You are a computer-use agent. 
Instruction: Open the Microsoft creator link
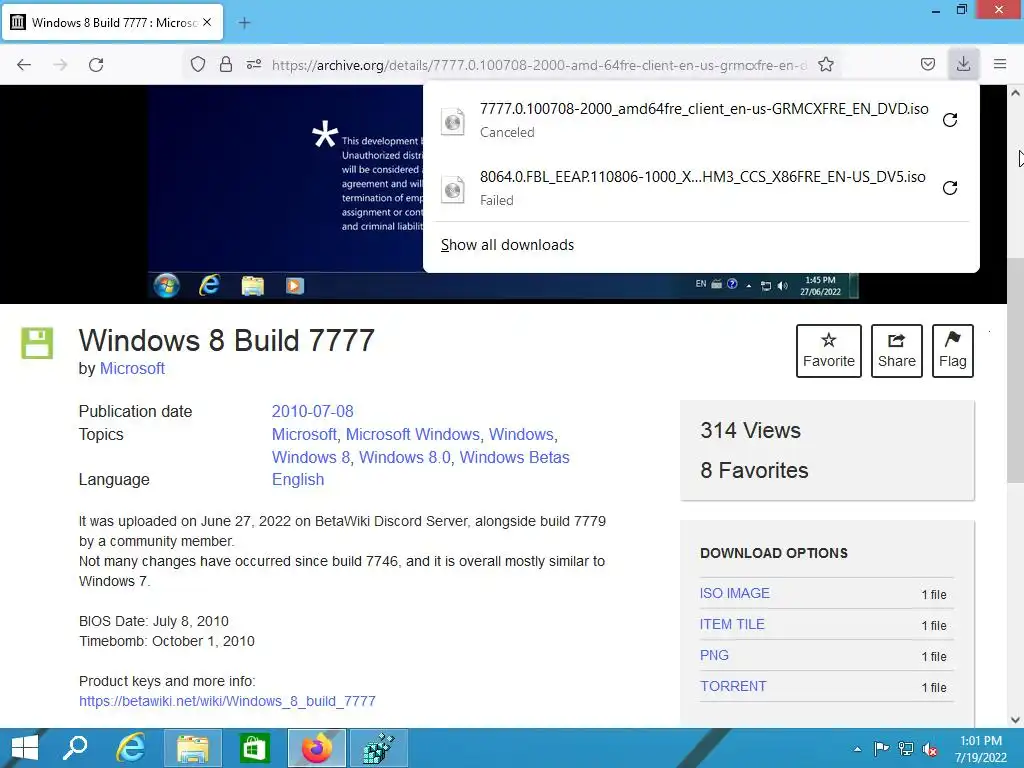pyautogui.click(x=132, y=368)
